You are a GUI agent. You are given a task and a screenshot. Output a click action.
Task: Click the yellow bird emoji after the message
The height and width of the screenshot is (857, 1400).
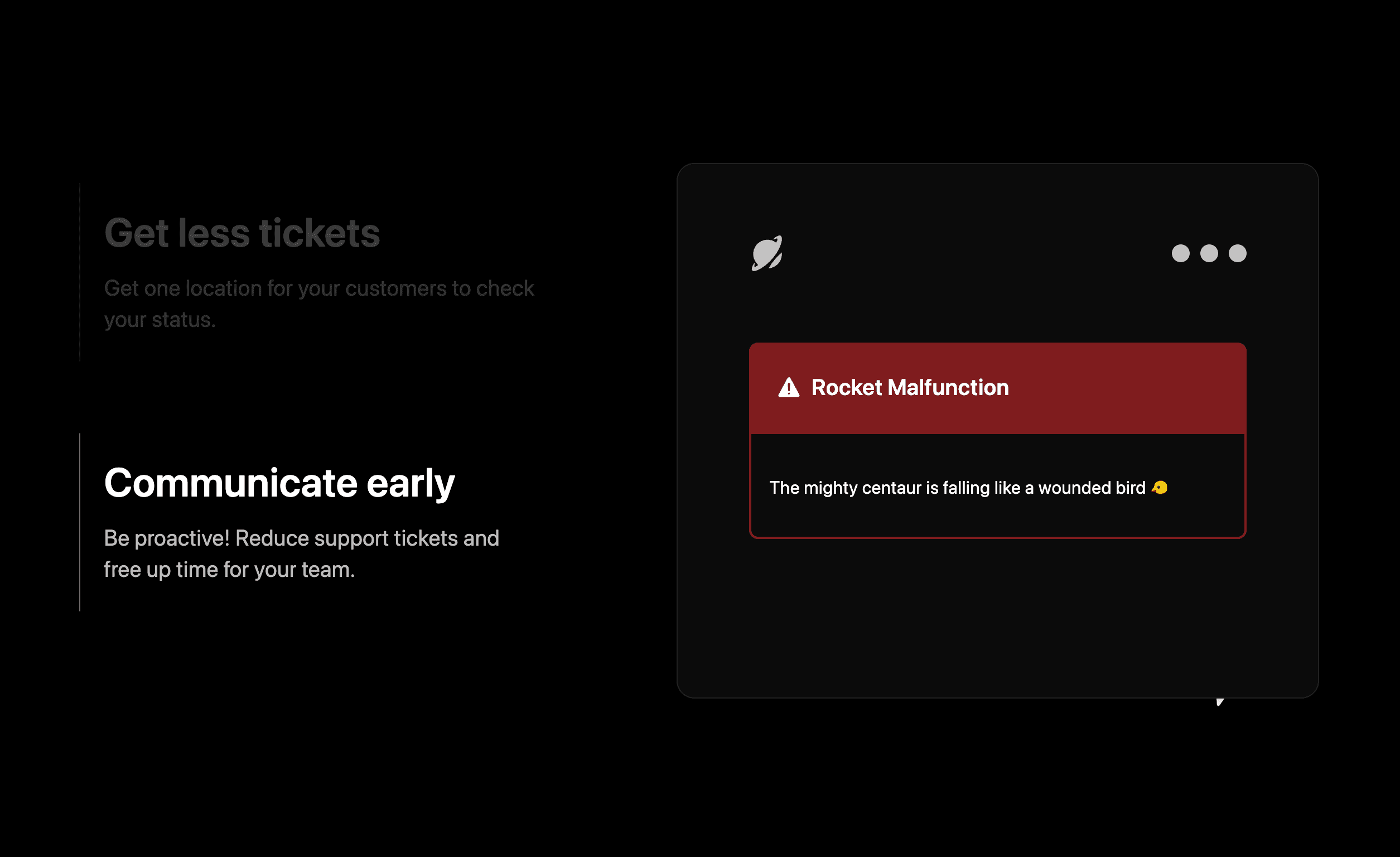point(1160,488)
